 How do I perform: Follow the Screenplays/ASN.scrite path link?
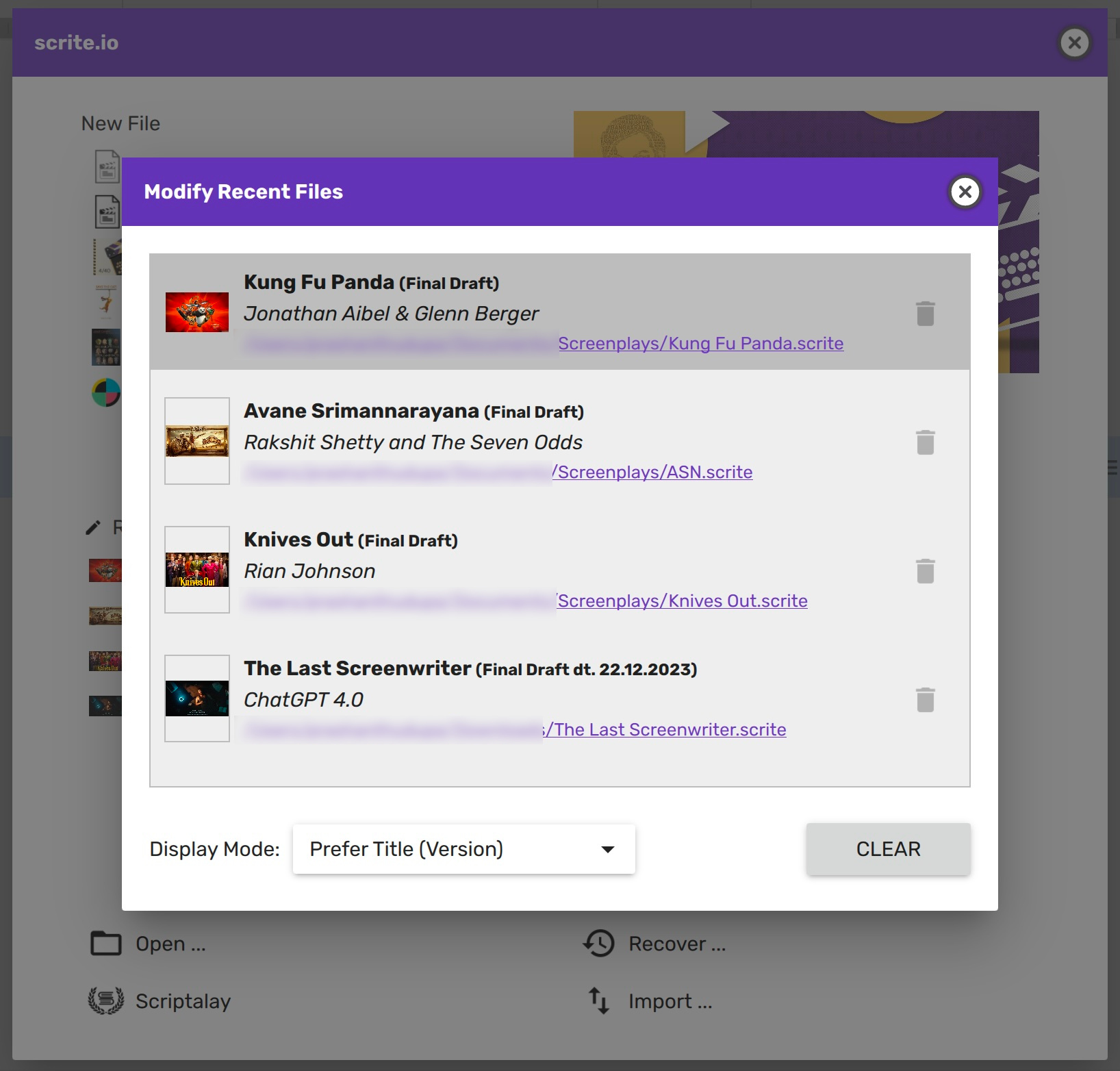(652, 473)
